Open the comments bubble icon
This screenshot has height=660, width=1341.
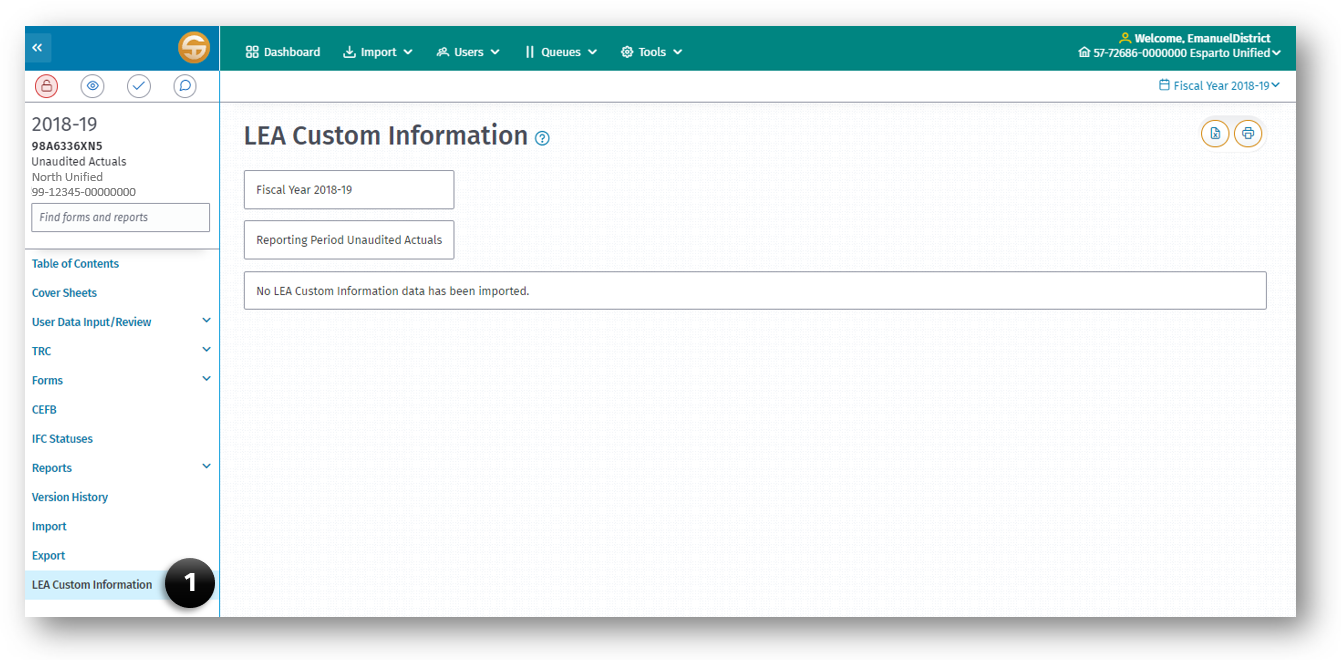(184, 86)
